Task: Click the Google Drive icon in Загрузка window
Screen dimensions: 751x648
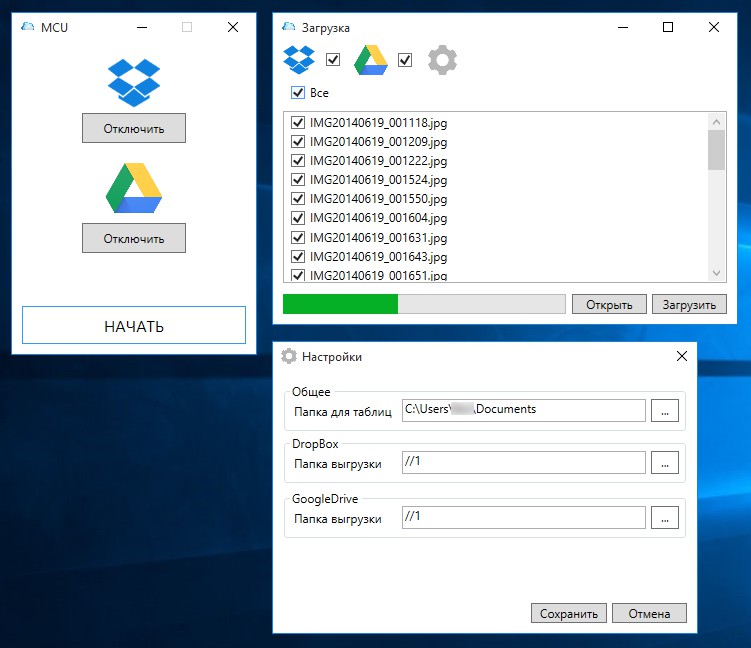Action: (371, 60)
